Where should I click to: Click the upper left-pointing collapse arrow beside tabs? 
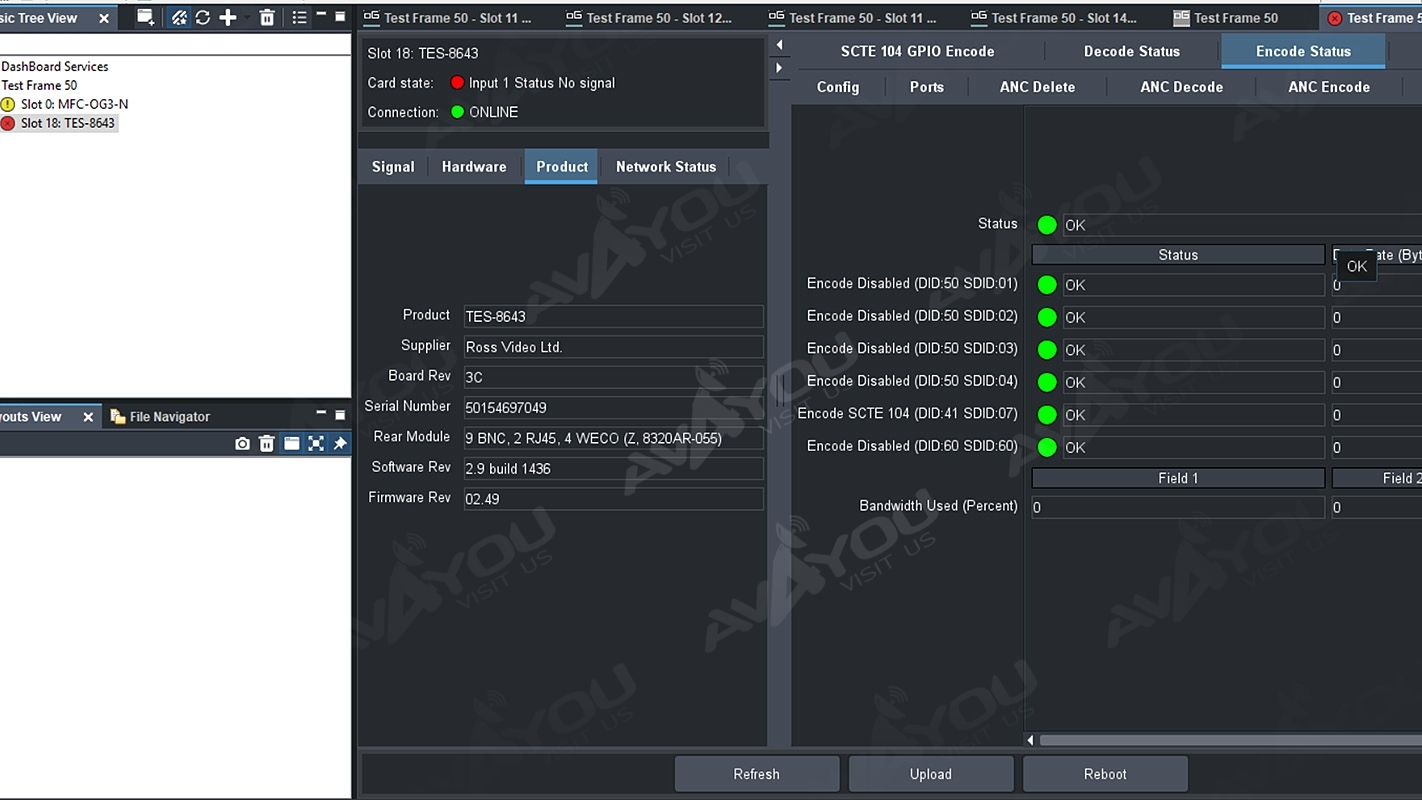[x=779, y=45]
